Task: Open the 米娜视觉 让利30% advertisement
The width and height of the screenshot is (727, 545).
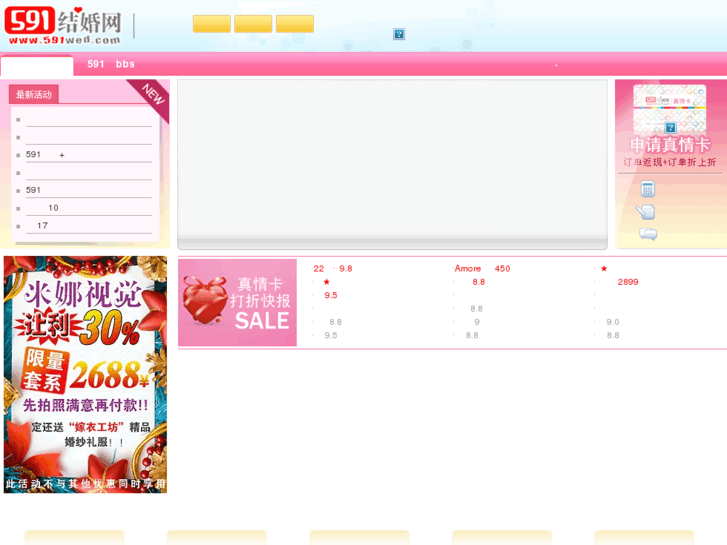Action: (85, 374)
